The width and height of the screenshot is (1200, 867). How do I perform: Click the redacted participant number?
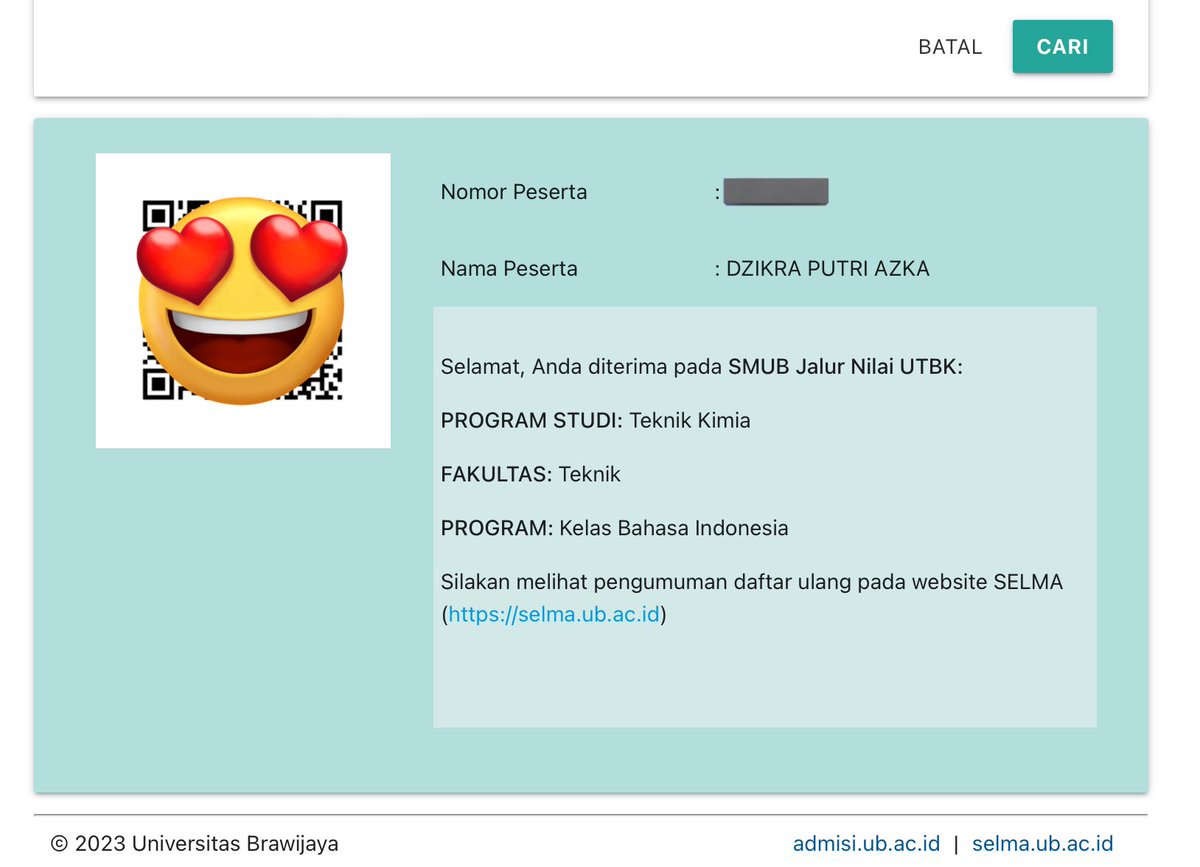[776, 192]
